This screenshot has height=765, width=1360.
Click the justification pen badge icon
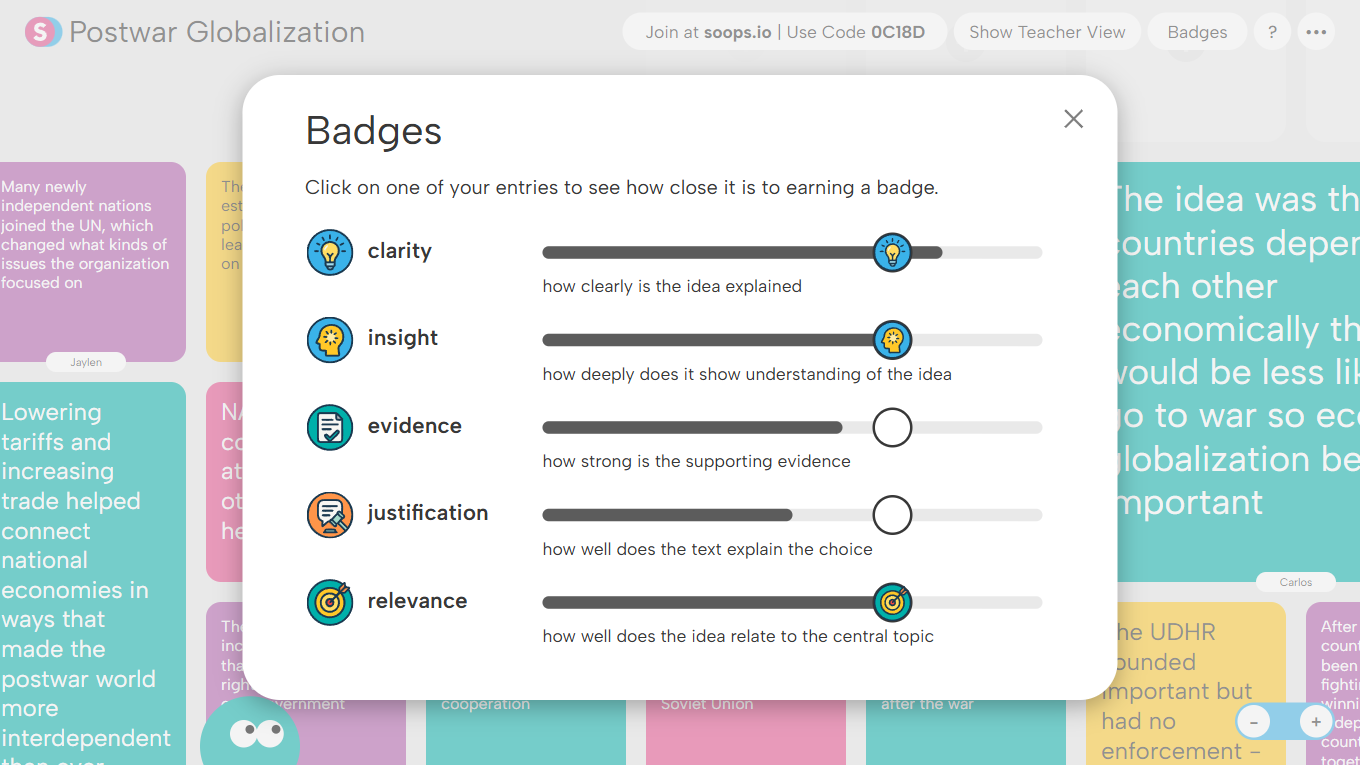330,514
